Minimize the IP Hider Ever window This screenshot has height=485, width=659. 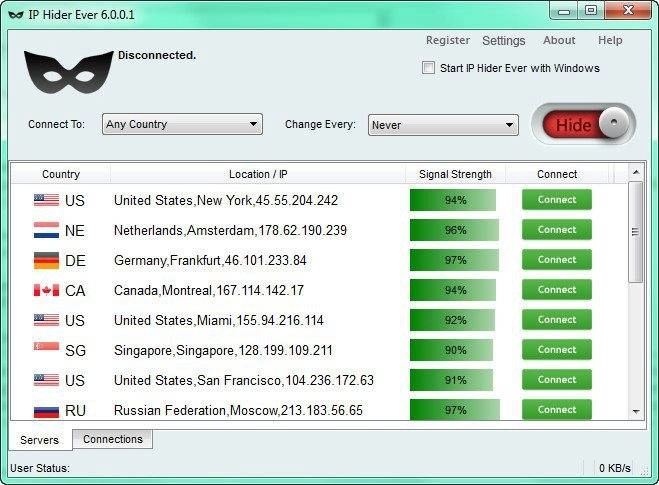point(564,11)
